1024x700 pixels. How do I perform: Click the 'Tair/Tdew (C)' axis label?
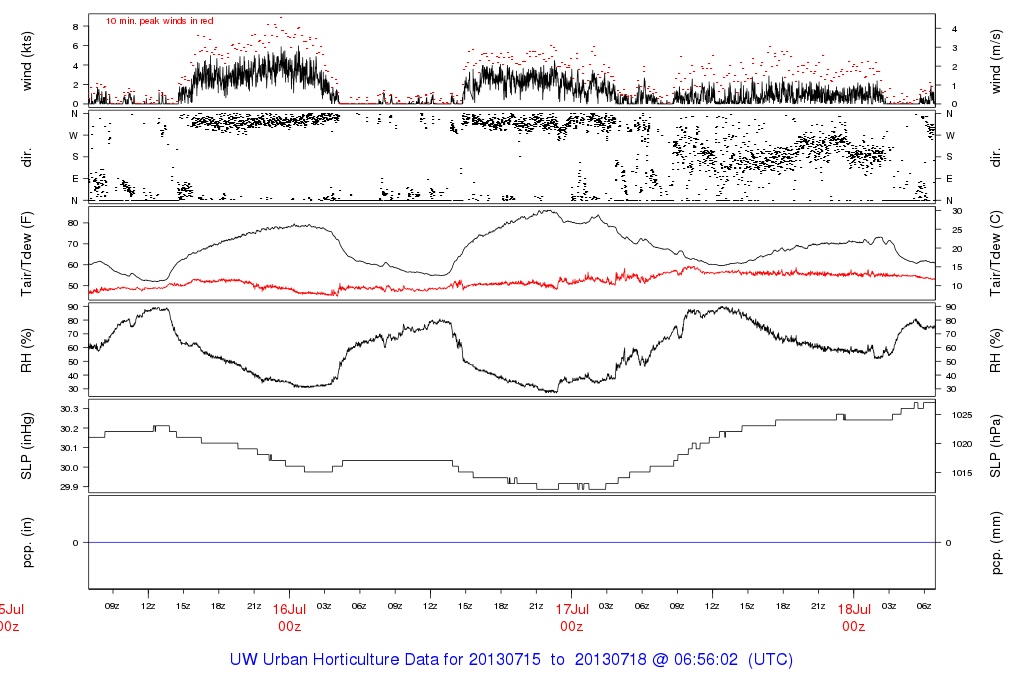pos(995,253)
